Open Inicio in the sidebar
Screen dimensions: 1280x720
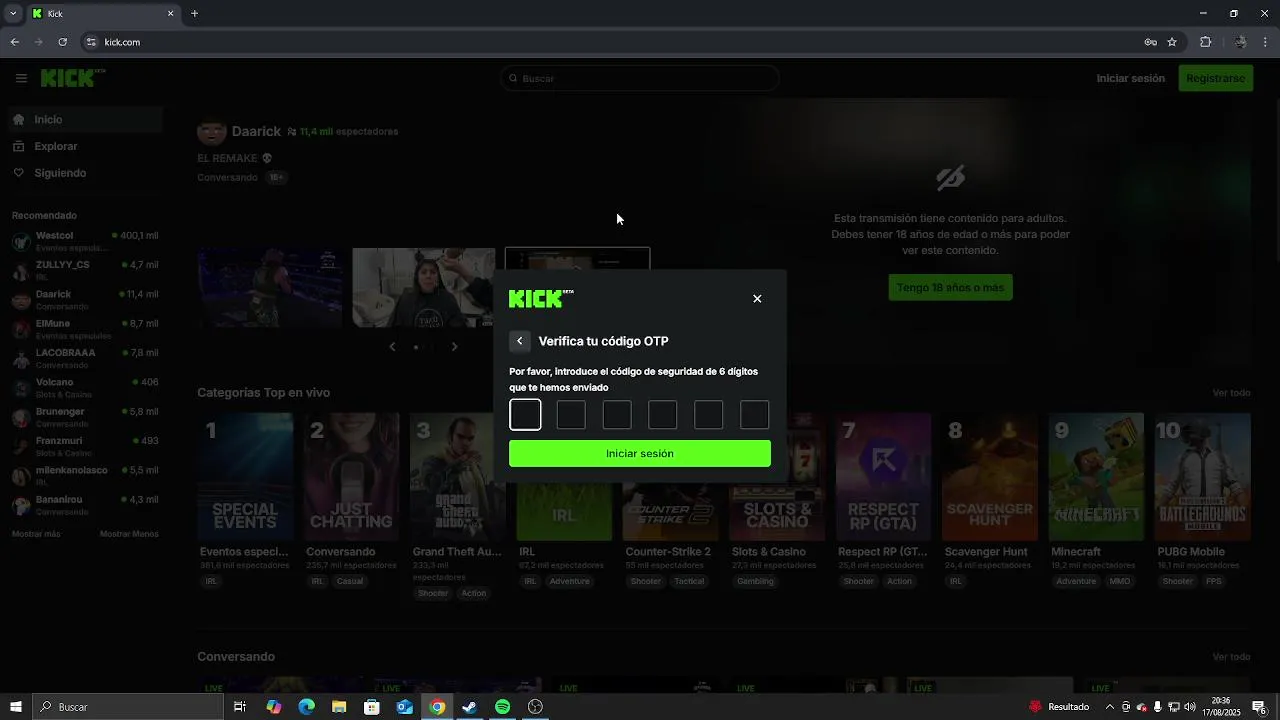tap(85, 119)
